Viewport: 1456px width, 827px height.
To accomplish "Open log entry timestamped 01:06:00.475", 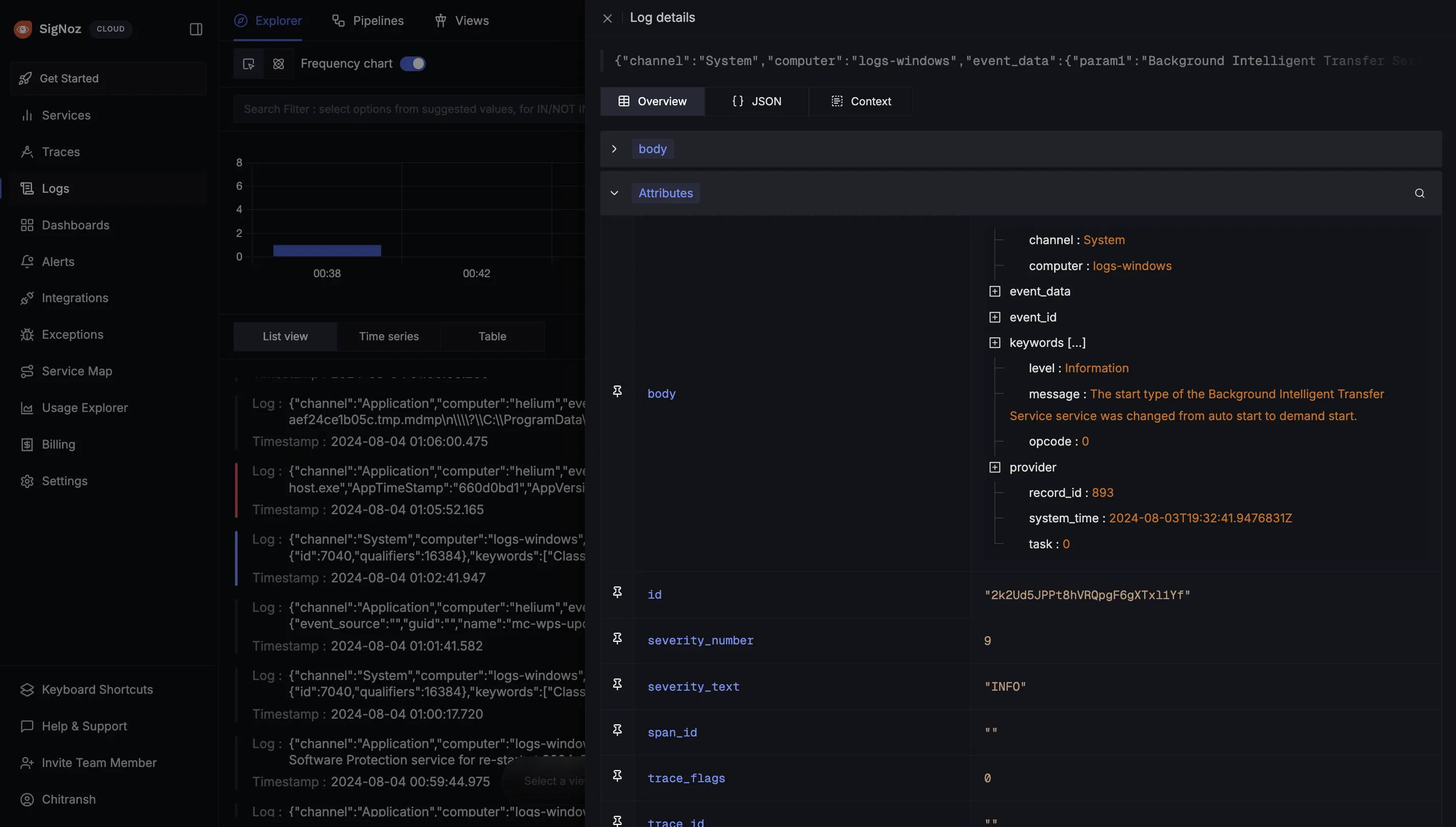I will coord(410,423).
